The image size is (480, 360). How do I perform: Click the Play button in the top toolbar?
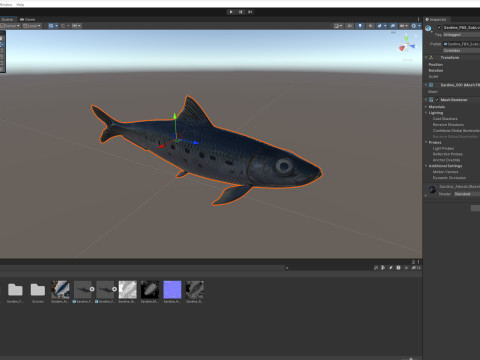coord(231,12)
